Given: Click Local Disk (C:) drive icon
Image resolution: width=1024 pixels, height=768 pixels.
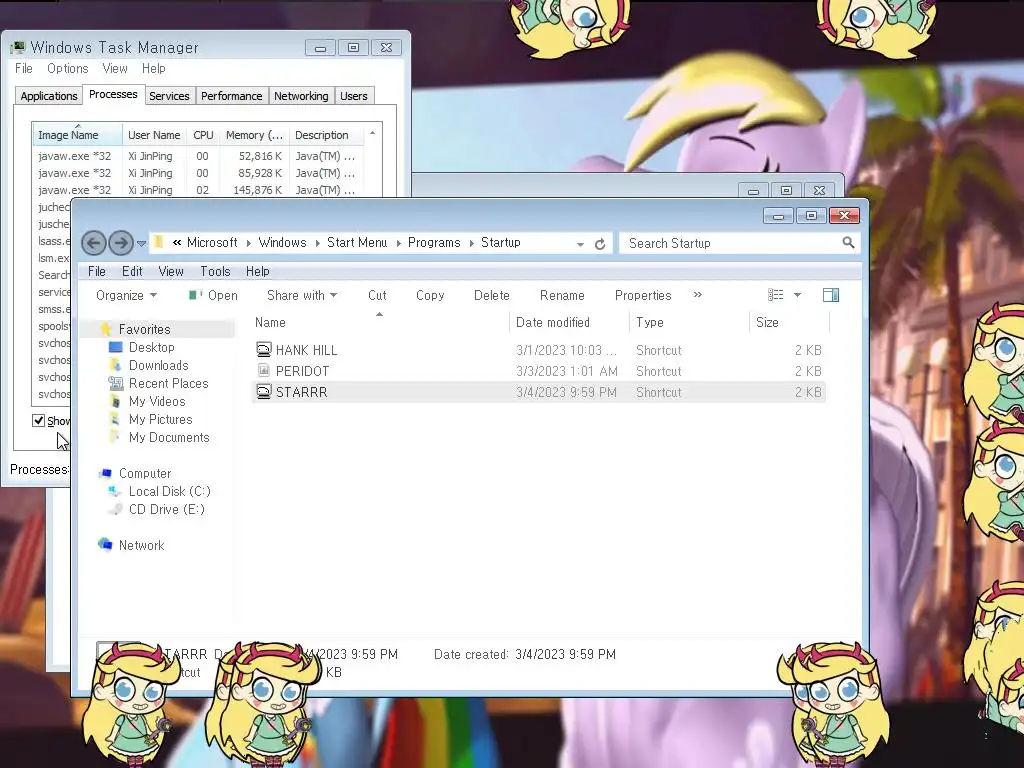Looking at the screenshot, I should pyautogui.click(x=115, y=491).
